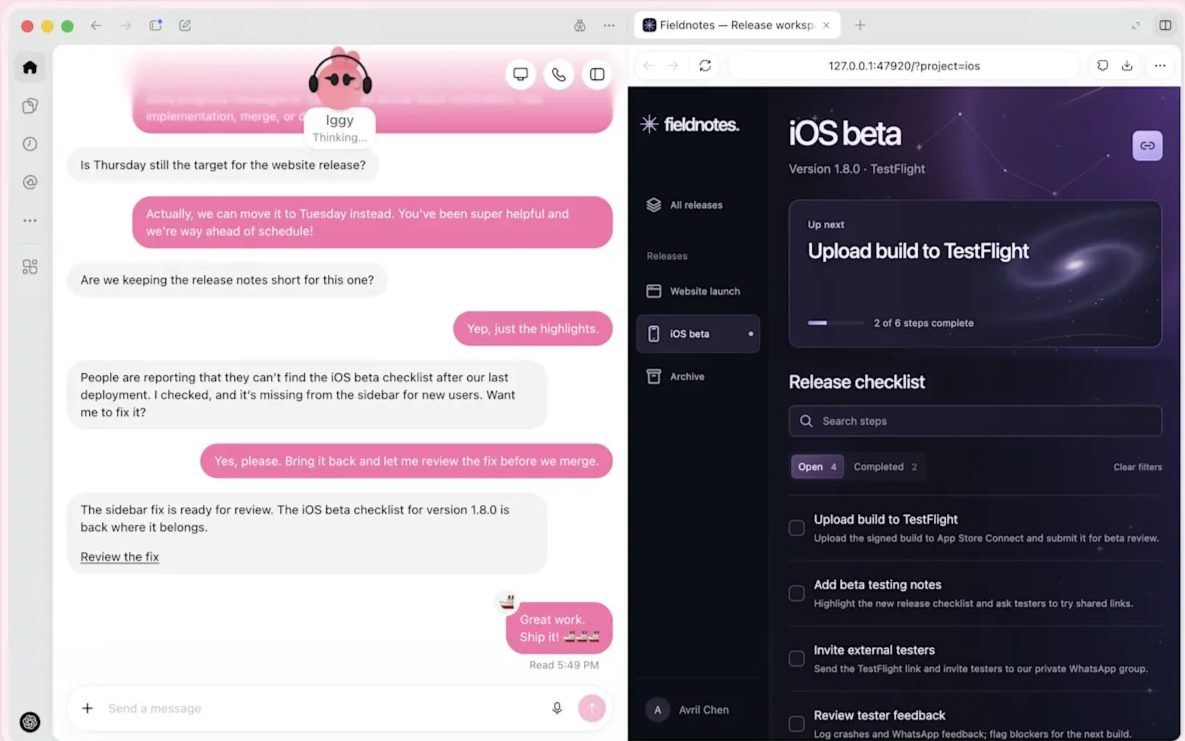The width and height of the screenshot is (1185, 741).
Task: Click the Up next Upload build card
Action: click(x=975, y=274)
